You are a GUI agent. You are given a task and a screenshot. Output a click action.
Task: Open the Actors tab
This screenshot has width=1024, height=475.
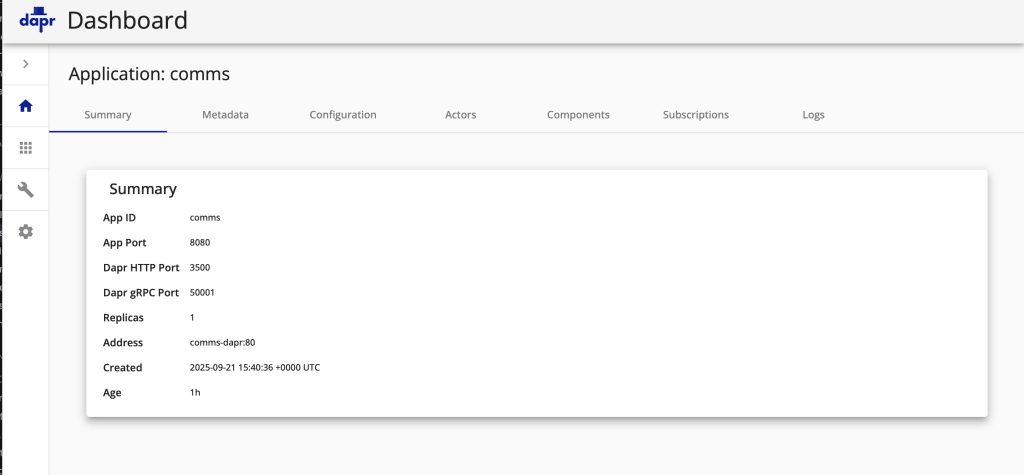pyautogui.click(x=460, y=115)
